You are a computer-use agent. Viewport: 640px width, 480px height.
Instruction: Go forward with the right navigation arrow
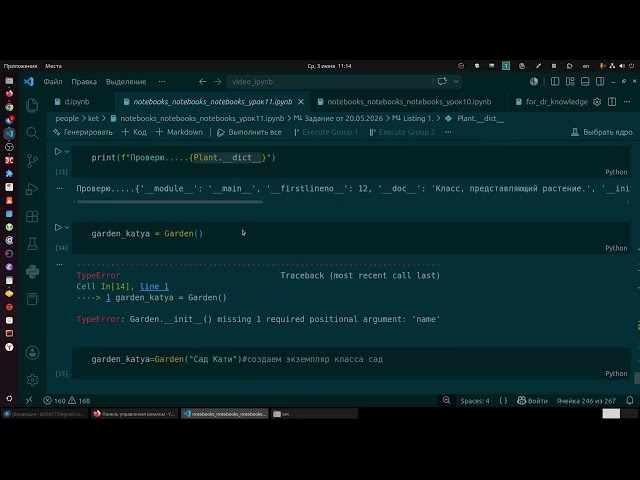pos(218,82)
